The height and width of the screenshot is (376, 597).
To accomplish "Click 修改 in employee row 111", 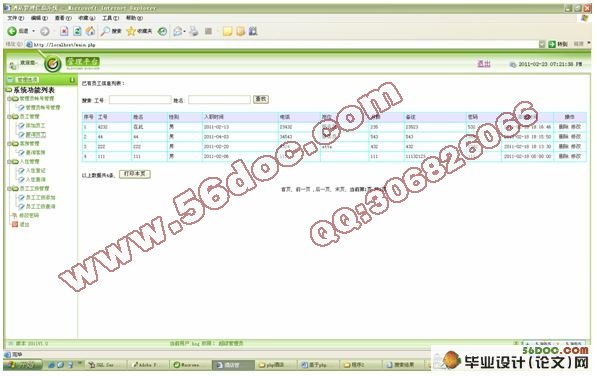I will click(x=575, y=156).
